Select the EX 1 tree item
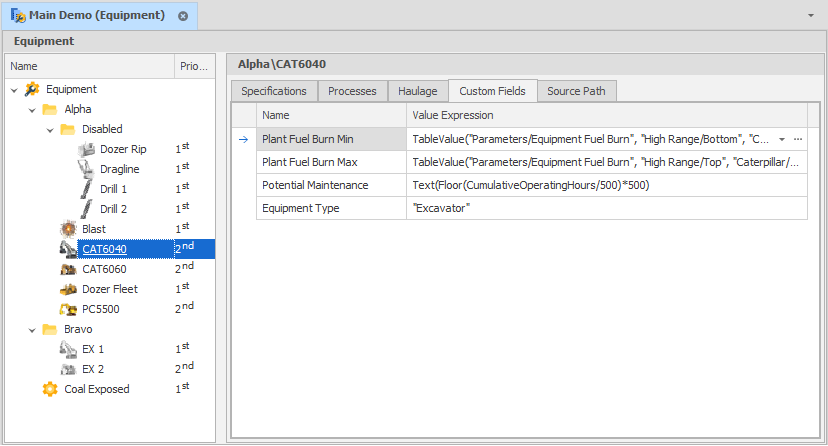828x446 pixels. (x=92, y=349)
